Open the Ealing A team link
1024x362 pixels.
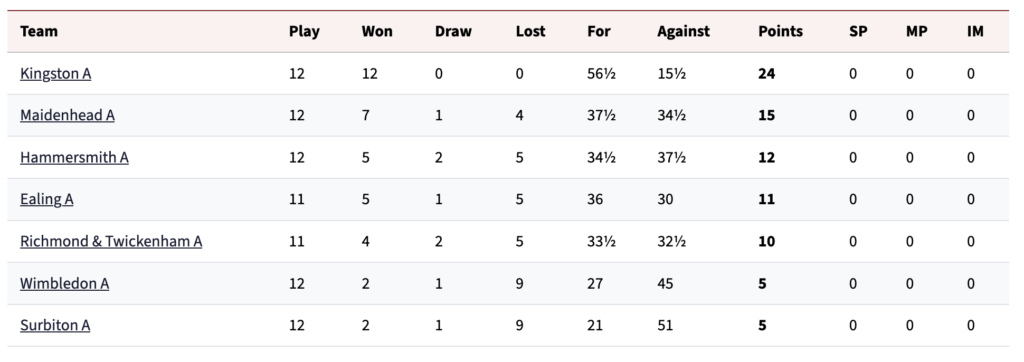(x=46, y=199)
